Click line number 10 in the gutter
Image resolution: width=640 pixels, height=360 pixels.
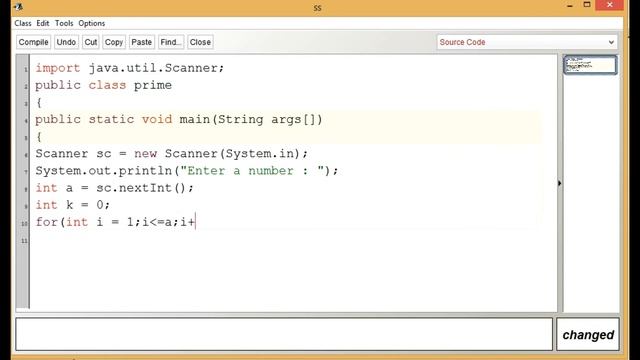24,224
